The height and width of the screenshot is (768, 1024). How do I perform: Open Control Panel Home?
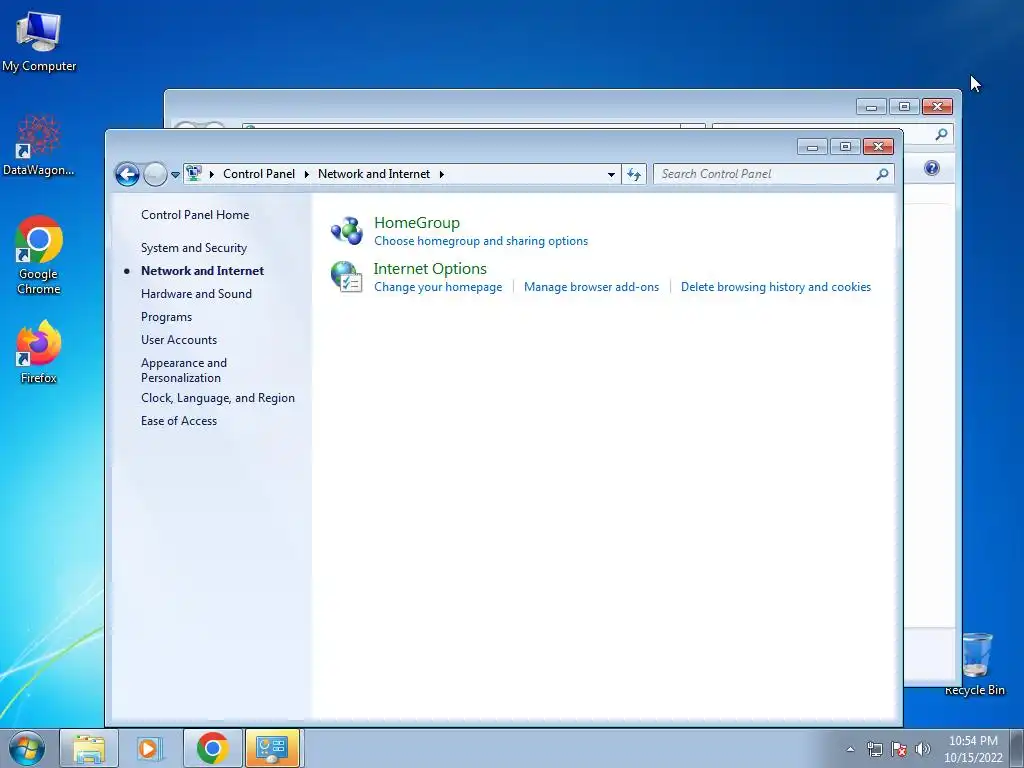195,215
